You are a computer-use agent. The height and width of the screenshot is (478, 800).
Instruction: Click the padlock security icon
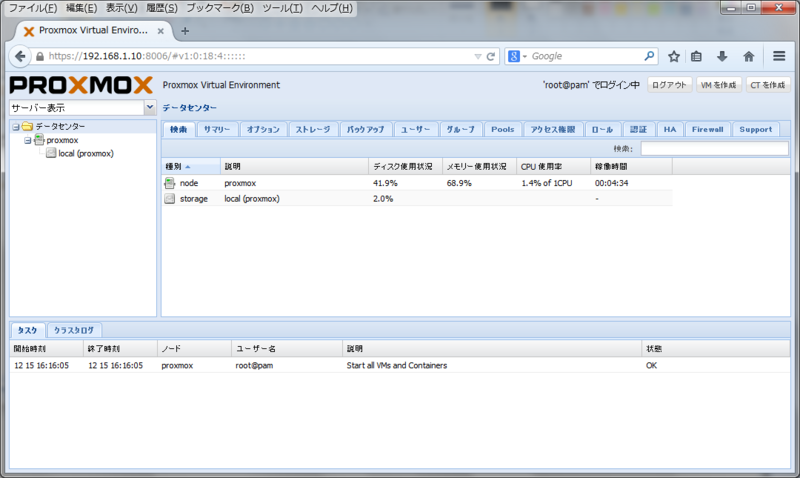(40, 57)
